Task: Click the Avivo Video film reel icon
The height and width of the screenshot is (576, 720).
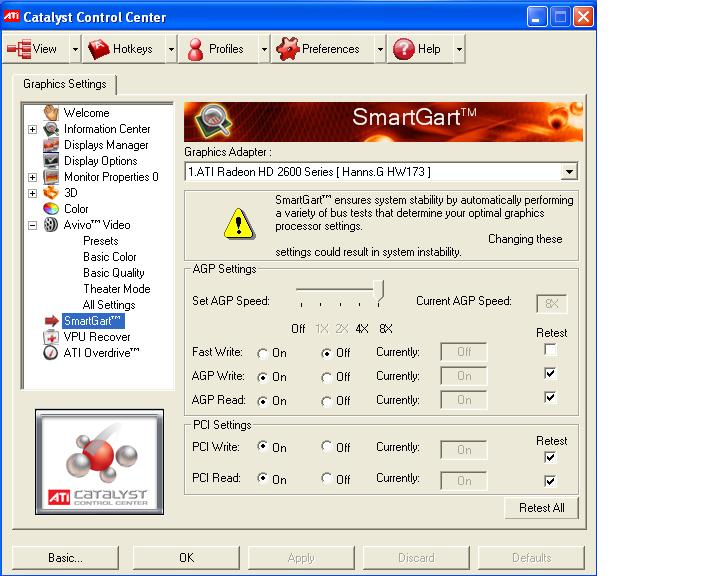Action: [x=51, y=225]
